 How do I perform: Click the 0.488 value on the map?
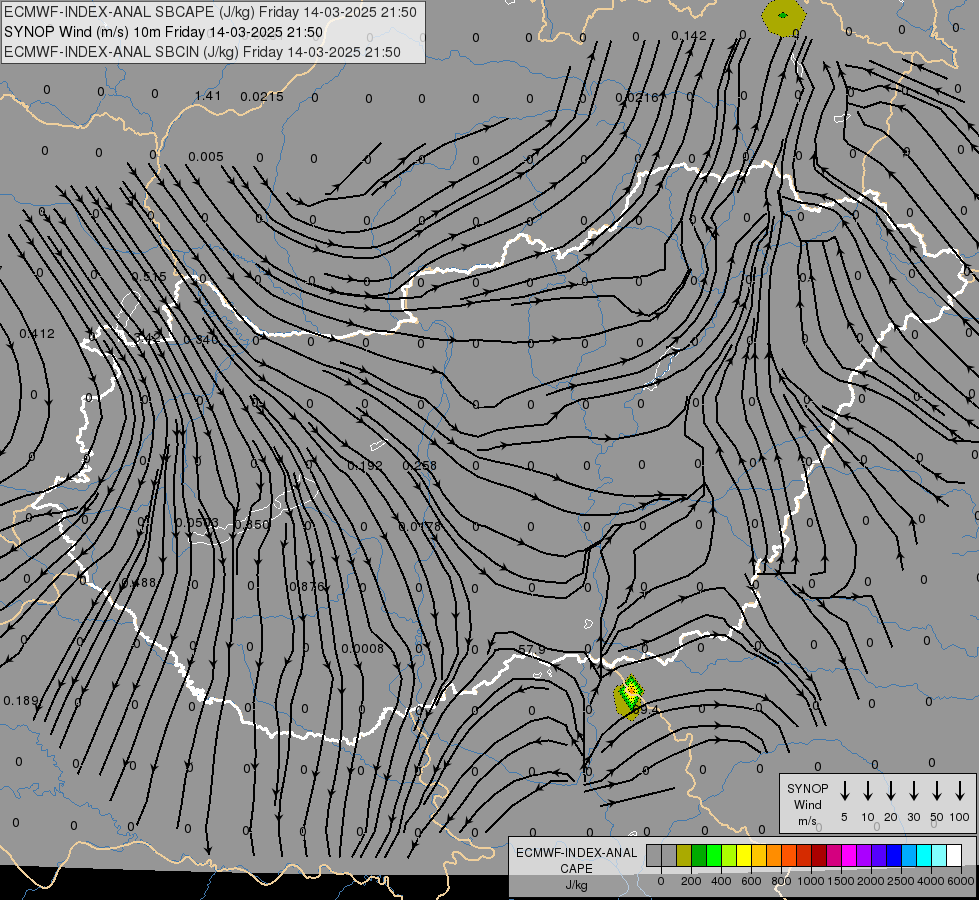click(x=138, y=582)
